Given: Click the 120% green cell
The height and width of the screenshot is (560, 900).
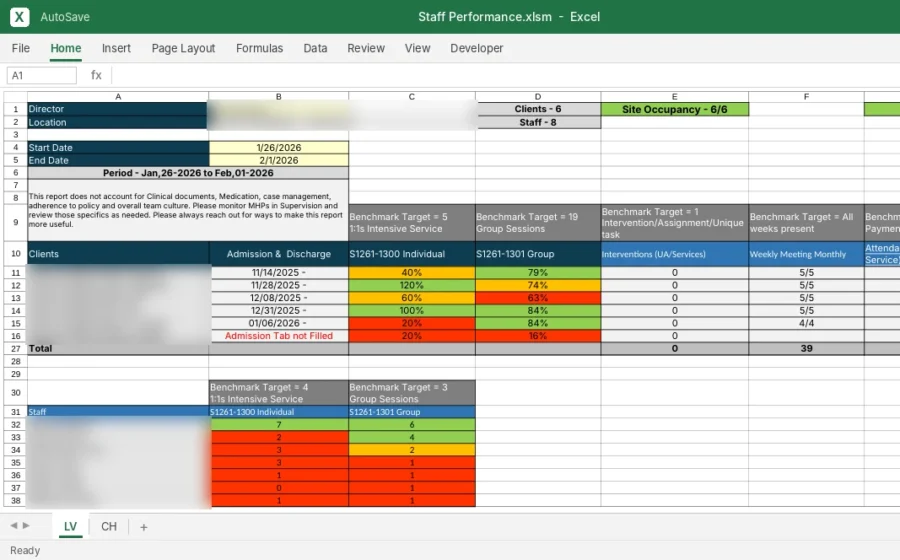Looking at the screenshot, I should pyautogui.click(x=412, y=285).
